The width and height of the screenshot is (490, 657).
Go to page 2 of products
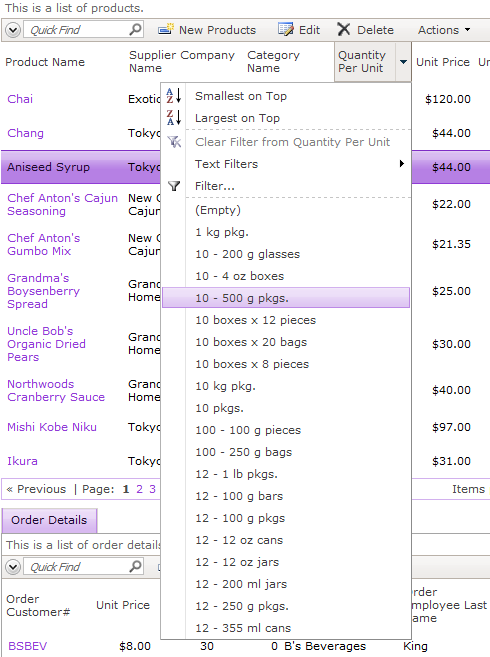pos(140,489)
